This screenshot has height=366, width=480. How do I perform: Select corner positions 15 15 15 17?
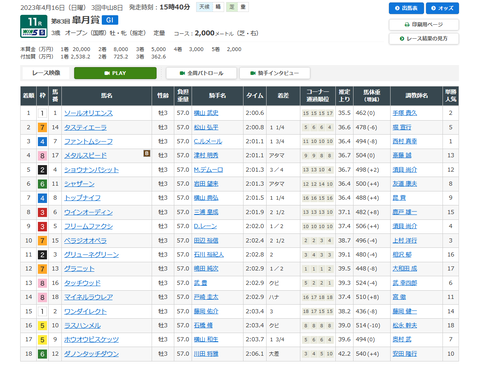coord(318,113)
